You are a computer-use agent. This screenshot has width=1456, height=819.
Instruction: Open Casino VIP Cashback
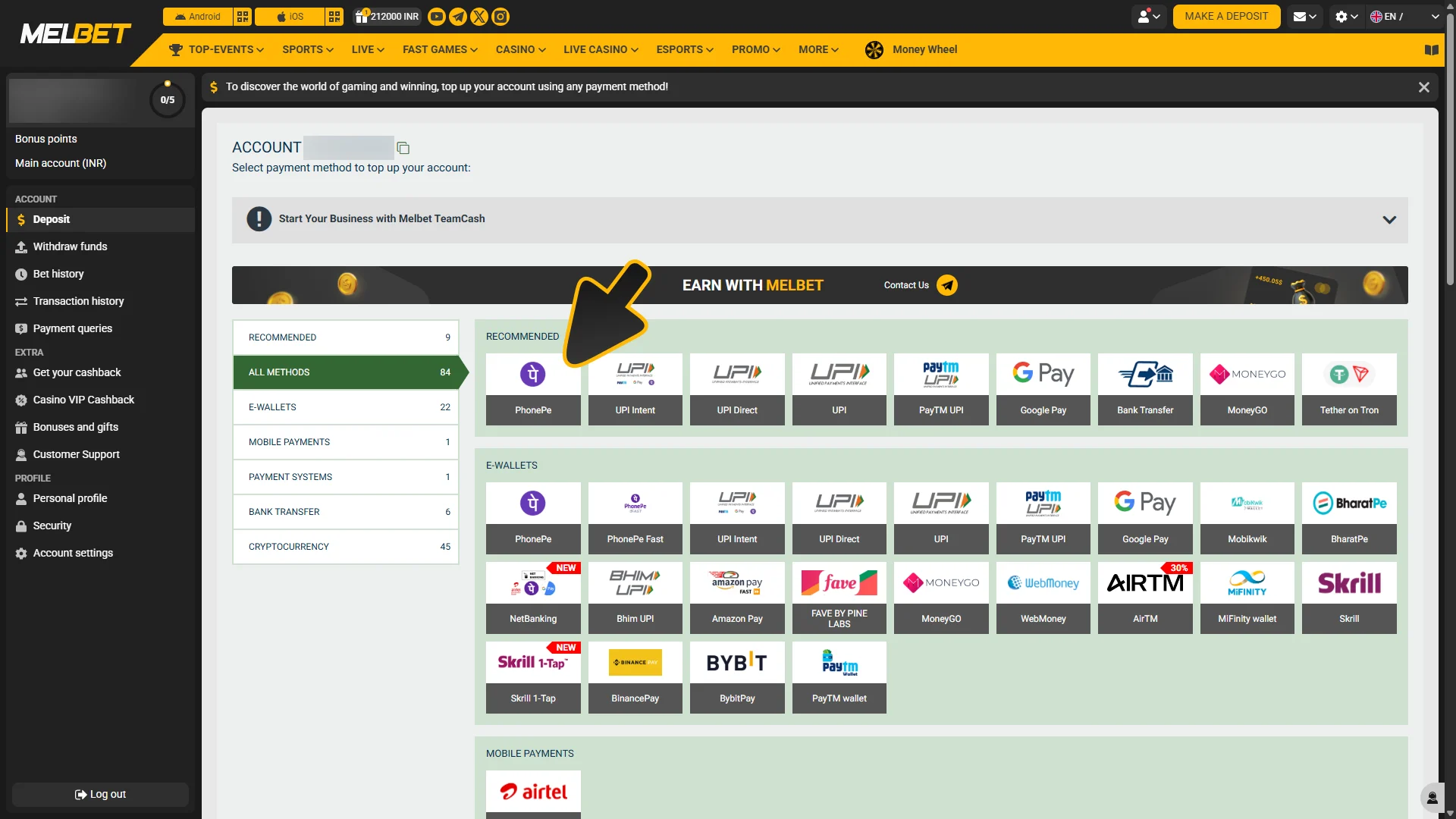[100, 400]
